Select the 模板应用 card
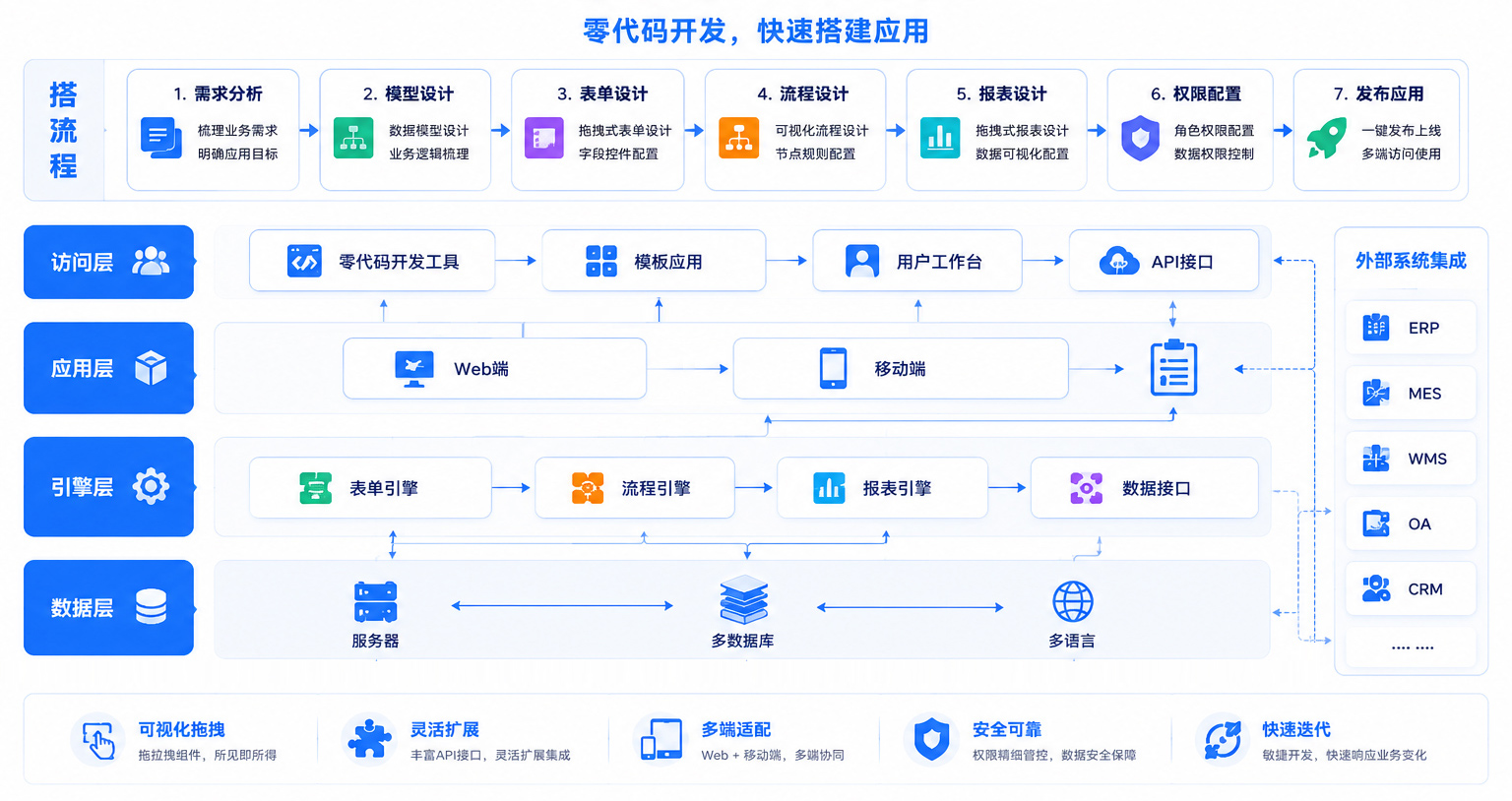 [654, 261]
